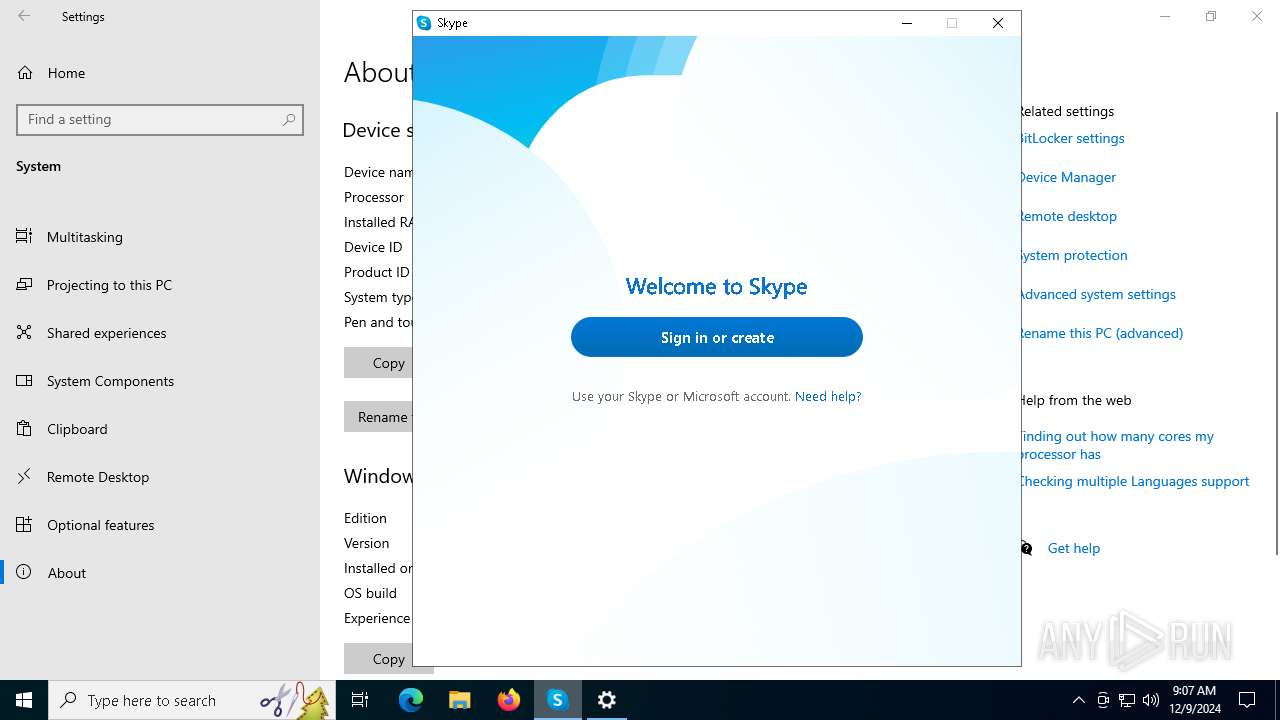Click the Clipboard icon in sidebar
This screenshot has width=1280, height=720.
24,429
